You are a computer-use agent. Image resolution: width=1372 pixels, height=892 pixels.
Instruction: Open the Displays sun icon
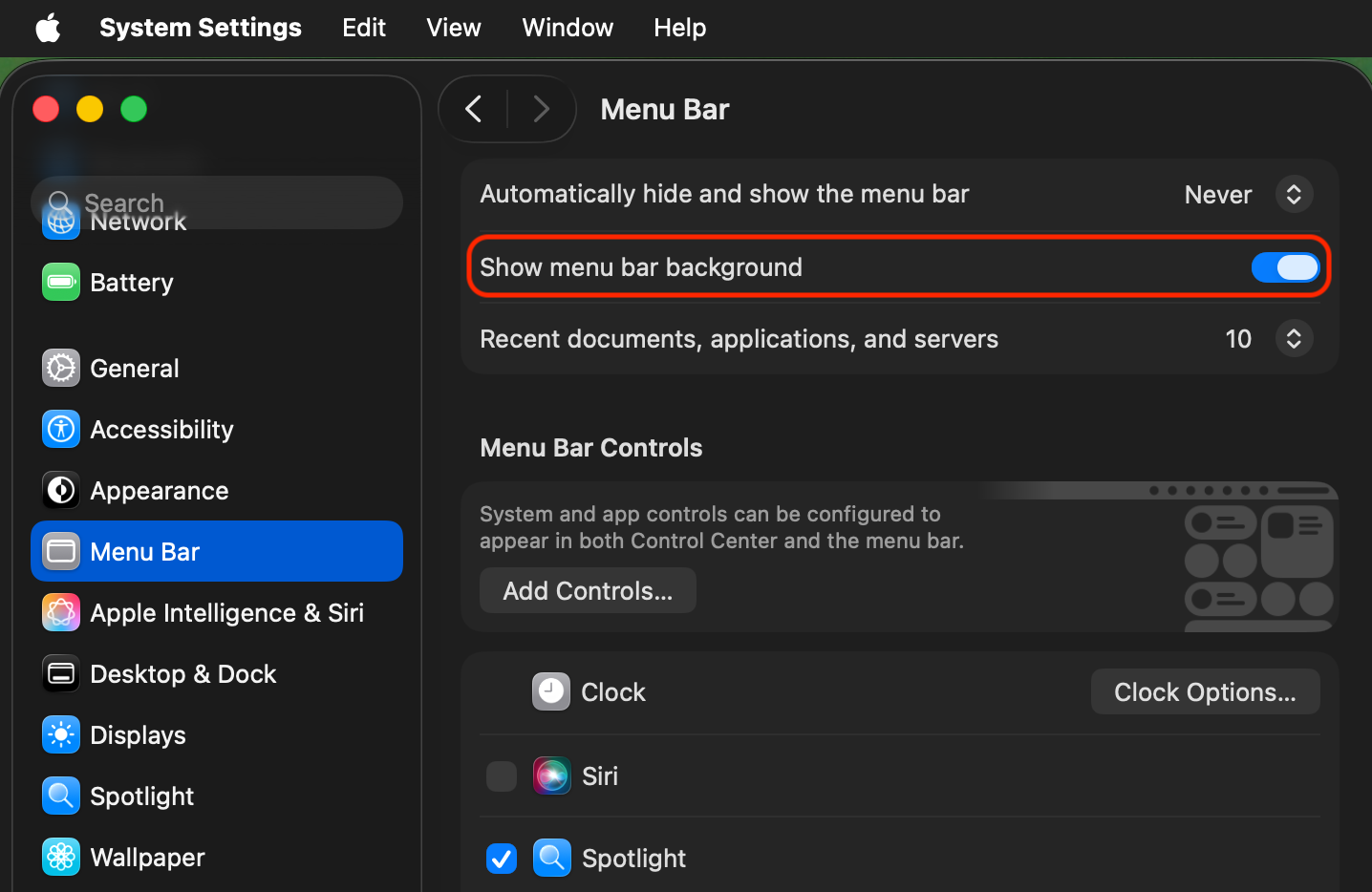(x=61, y=735)
